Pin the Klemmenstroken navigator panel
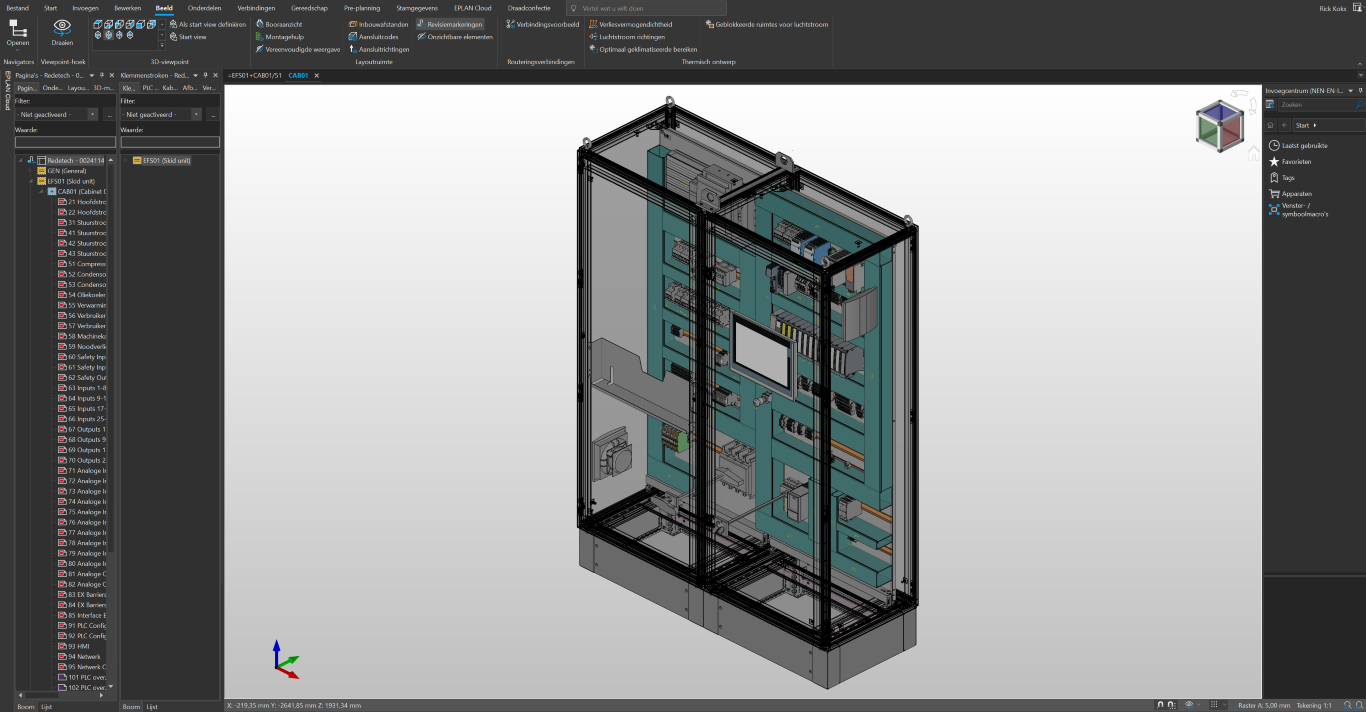Viewport: 1366px width, 712px height. pyautogui.click(x=207, y=75)
